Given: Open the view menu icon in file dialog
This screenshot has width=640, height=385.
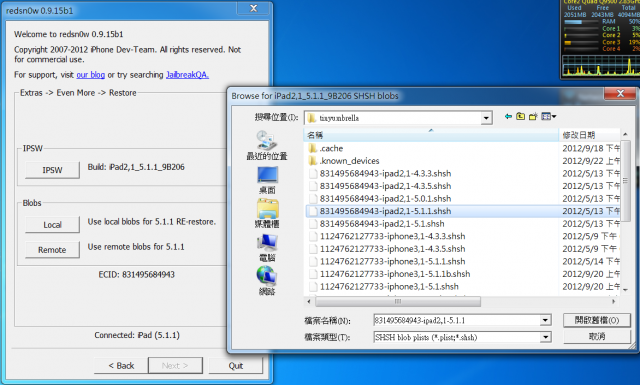Looking at the screenshot, I should (x=549, y=117).
